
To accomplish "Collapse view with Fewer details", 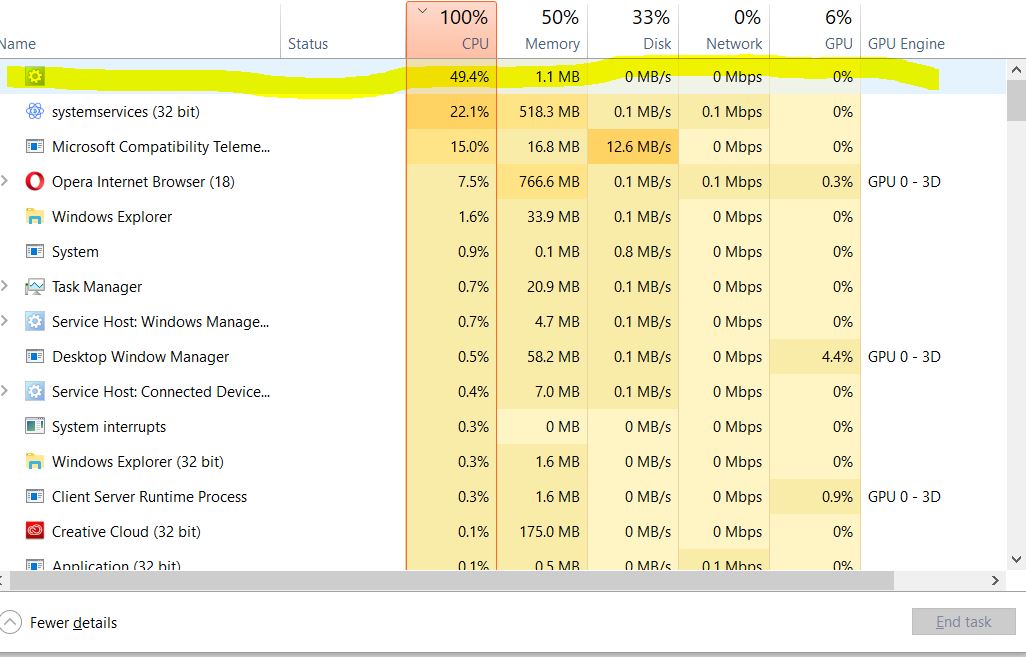I will pyautogui.click(x=60, y=623).
